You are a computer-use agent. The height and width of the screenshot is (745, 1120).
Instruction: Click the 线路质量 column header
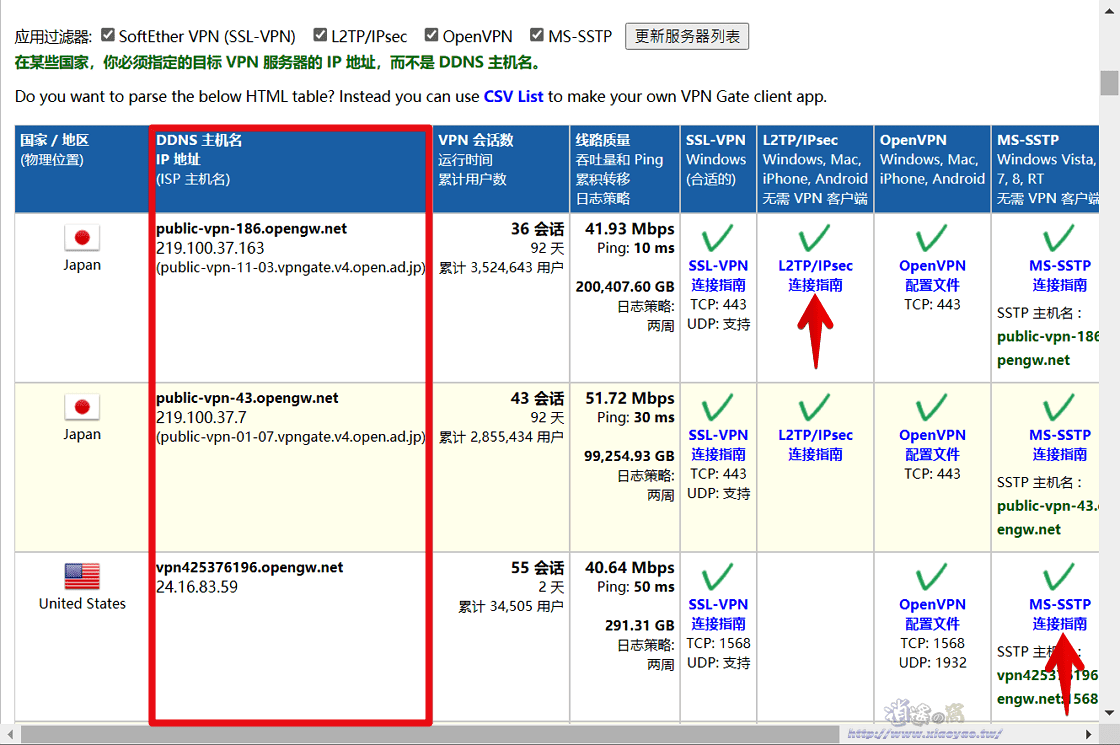603,140
